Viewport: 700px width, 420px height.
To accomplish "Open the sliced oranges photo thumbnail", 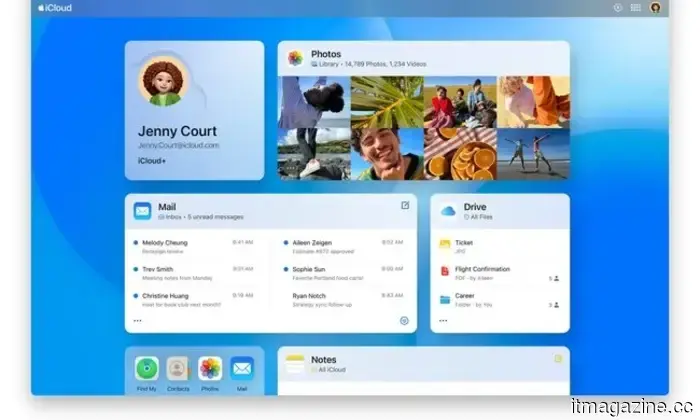I will 460,154.
